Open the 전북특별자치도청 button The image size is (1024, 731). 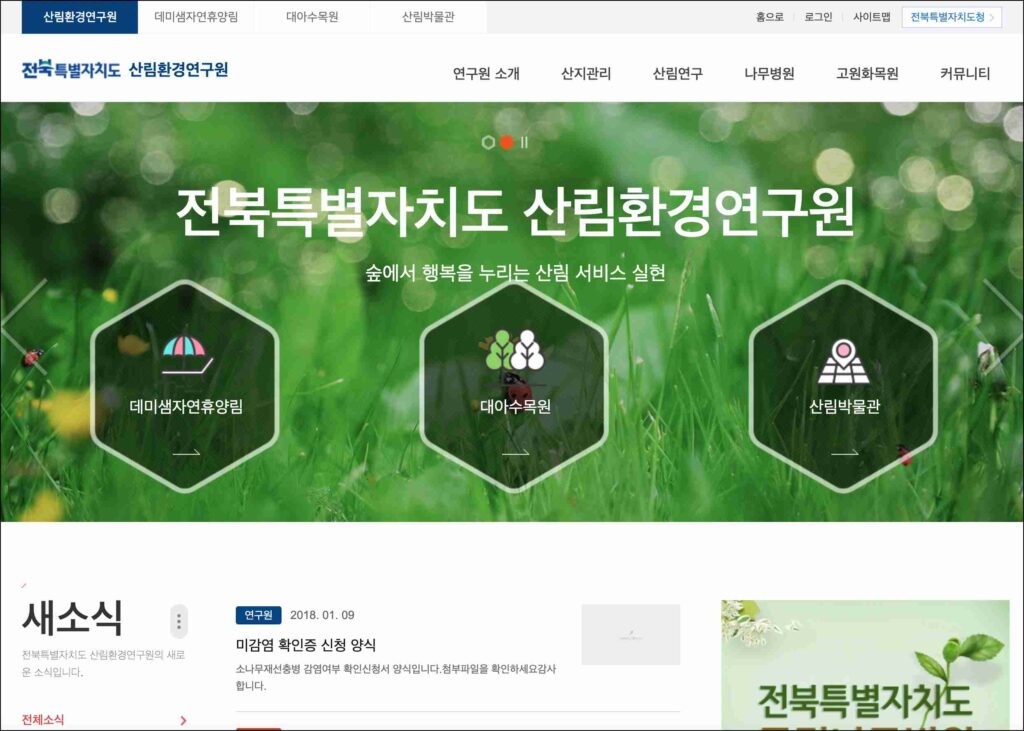[x=951, y=17]
